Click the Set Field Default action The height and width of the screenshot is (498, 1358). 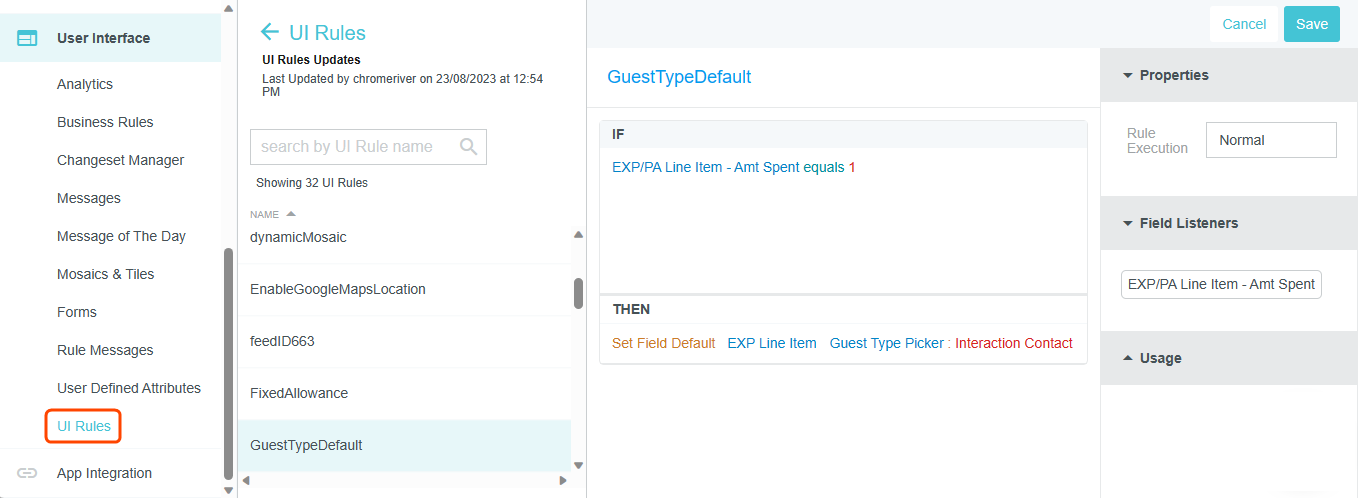click(x=663, y=343)
